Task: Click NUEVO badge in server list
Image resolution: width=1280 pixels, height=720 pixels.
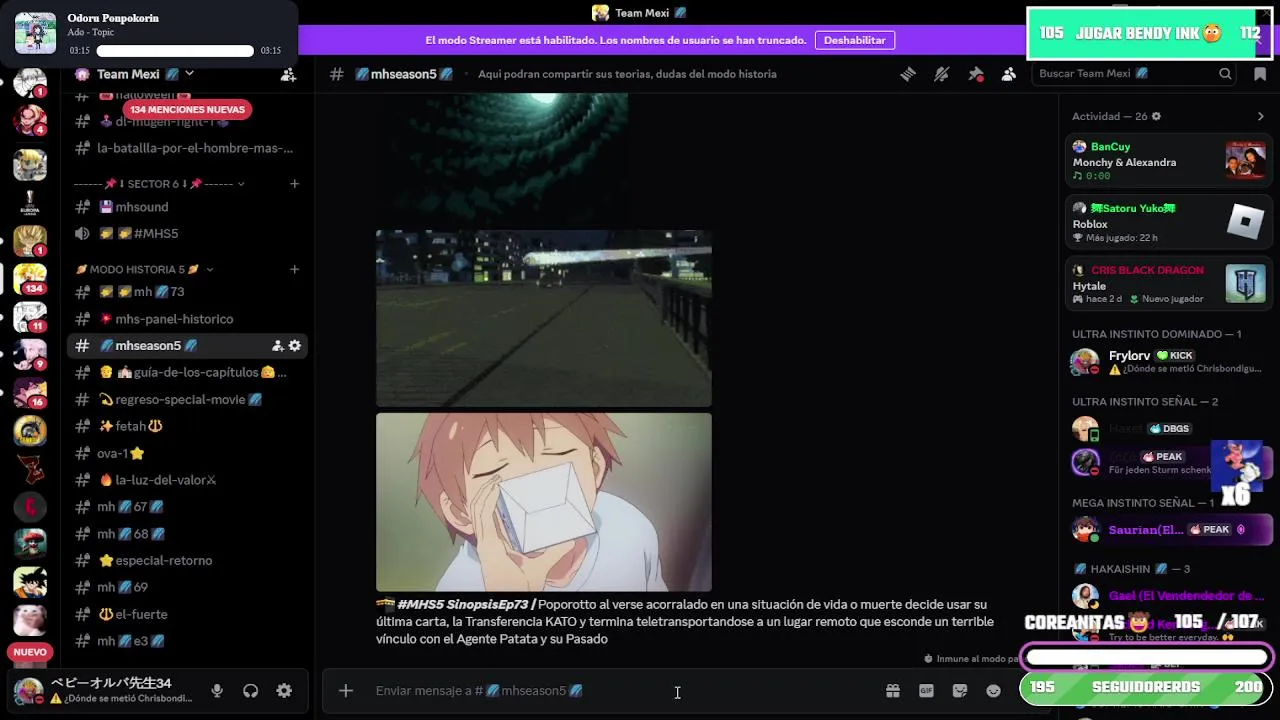Action: coord(30,652)
